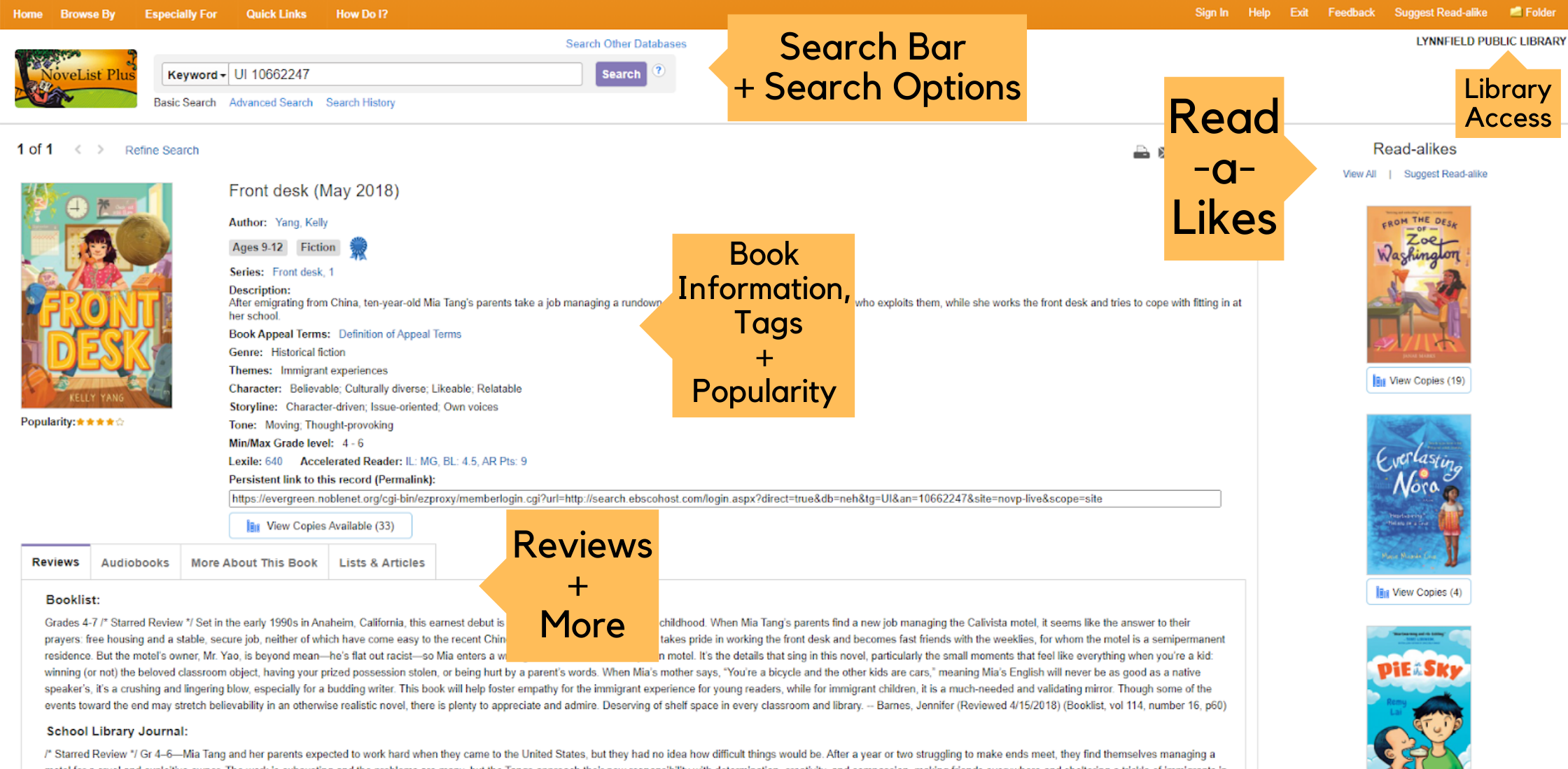Click the 'LYNNFIELD PUBLIC LIBRARY' text
The width and height of the screenshot is (1568, 769).
[x=1491, y=41]
